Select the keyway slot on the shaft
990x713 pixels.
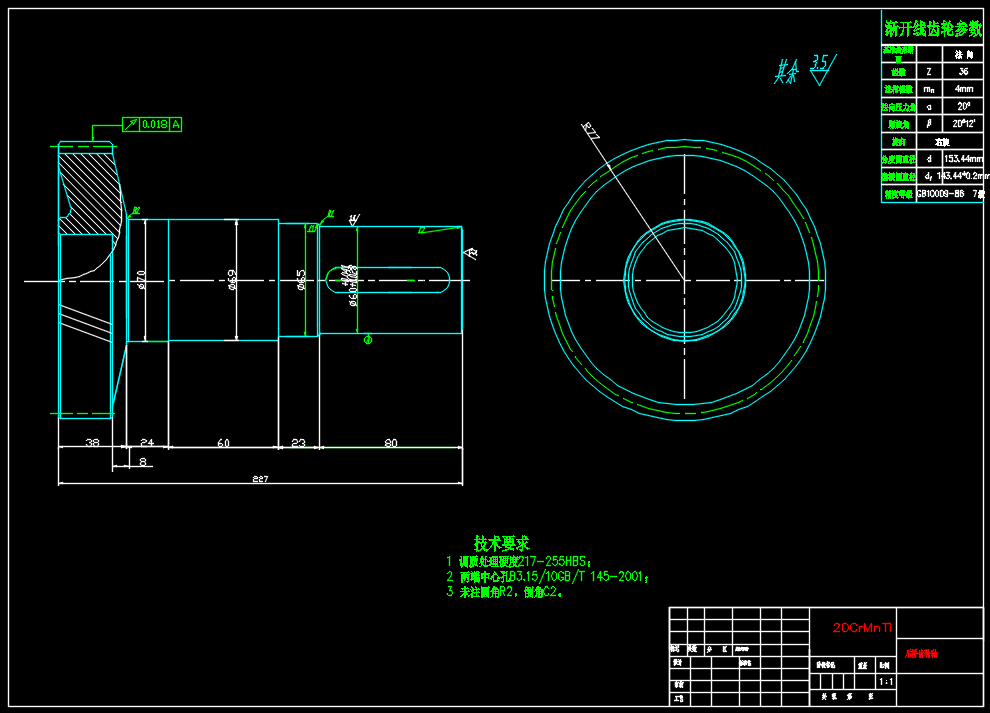[x=386, y=279]
